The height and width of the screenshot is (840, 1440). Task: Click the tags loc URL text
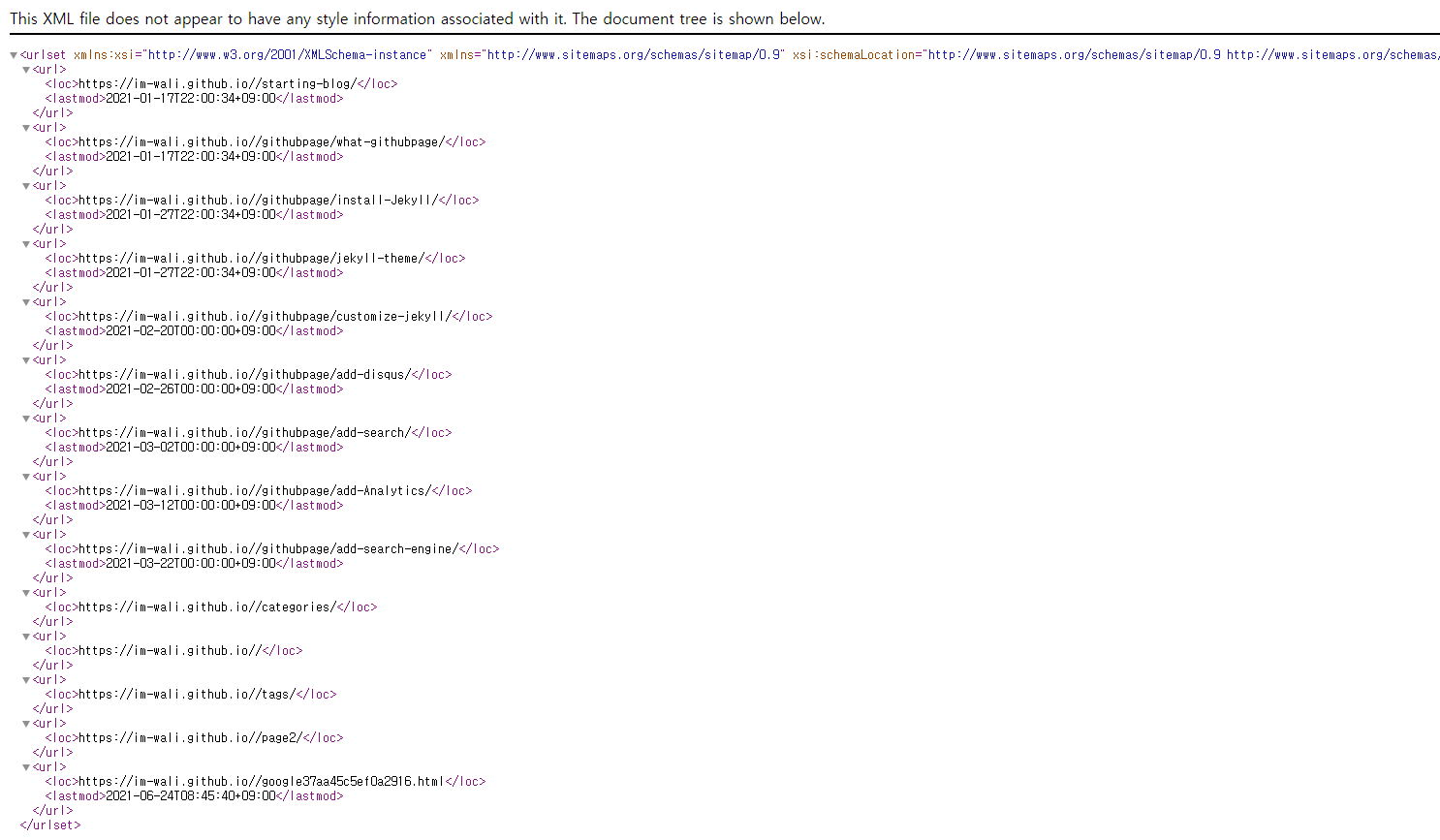(x=187, y=695)
